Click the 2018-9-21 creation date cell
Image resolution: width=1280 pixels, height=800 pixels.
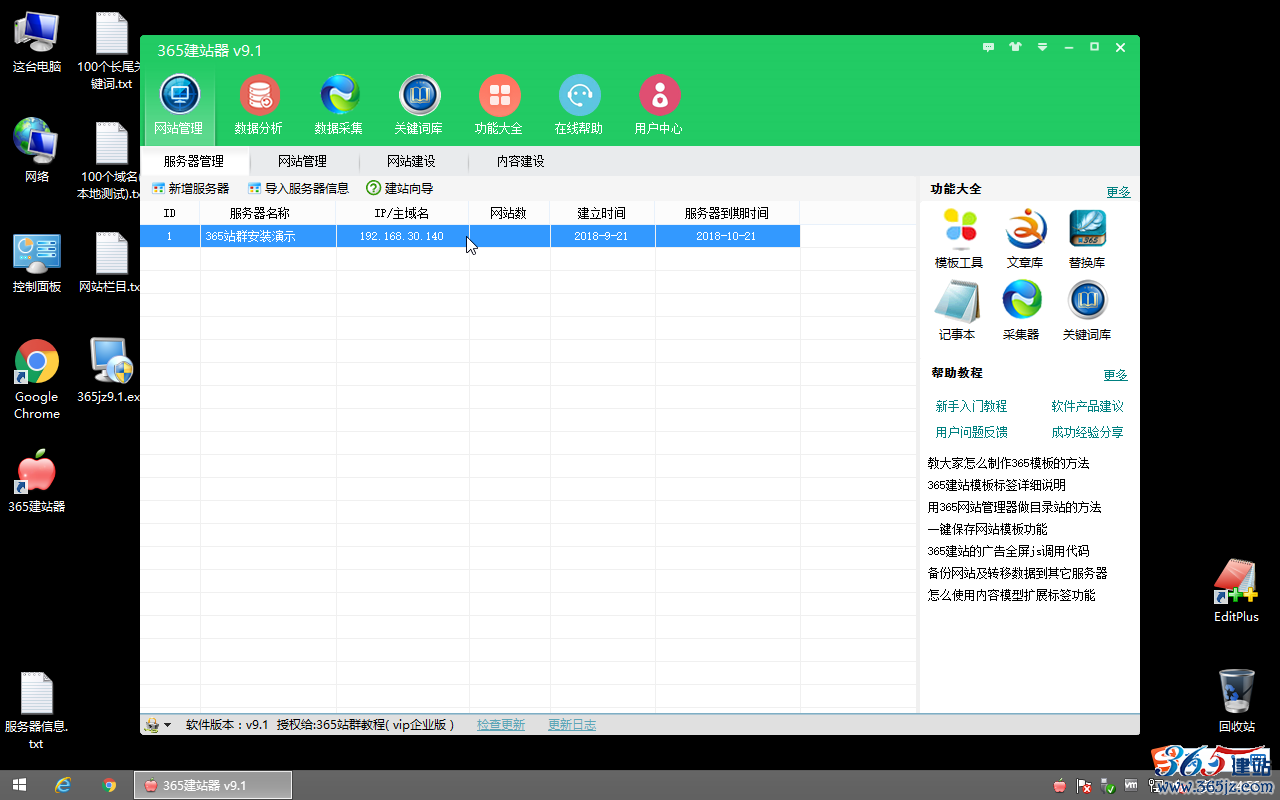pyautogui.click(x=602, y=236)
